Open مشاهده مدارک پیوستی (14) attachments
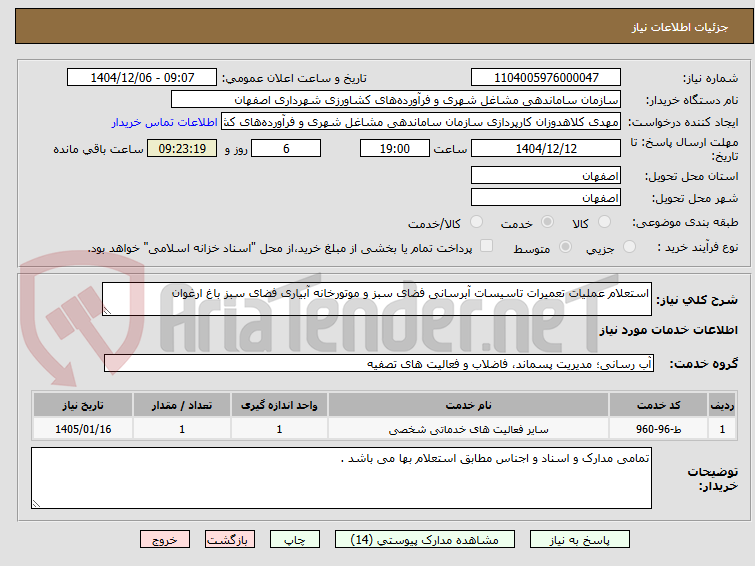 tap(425, 540)
